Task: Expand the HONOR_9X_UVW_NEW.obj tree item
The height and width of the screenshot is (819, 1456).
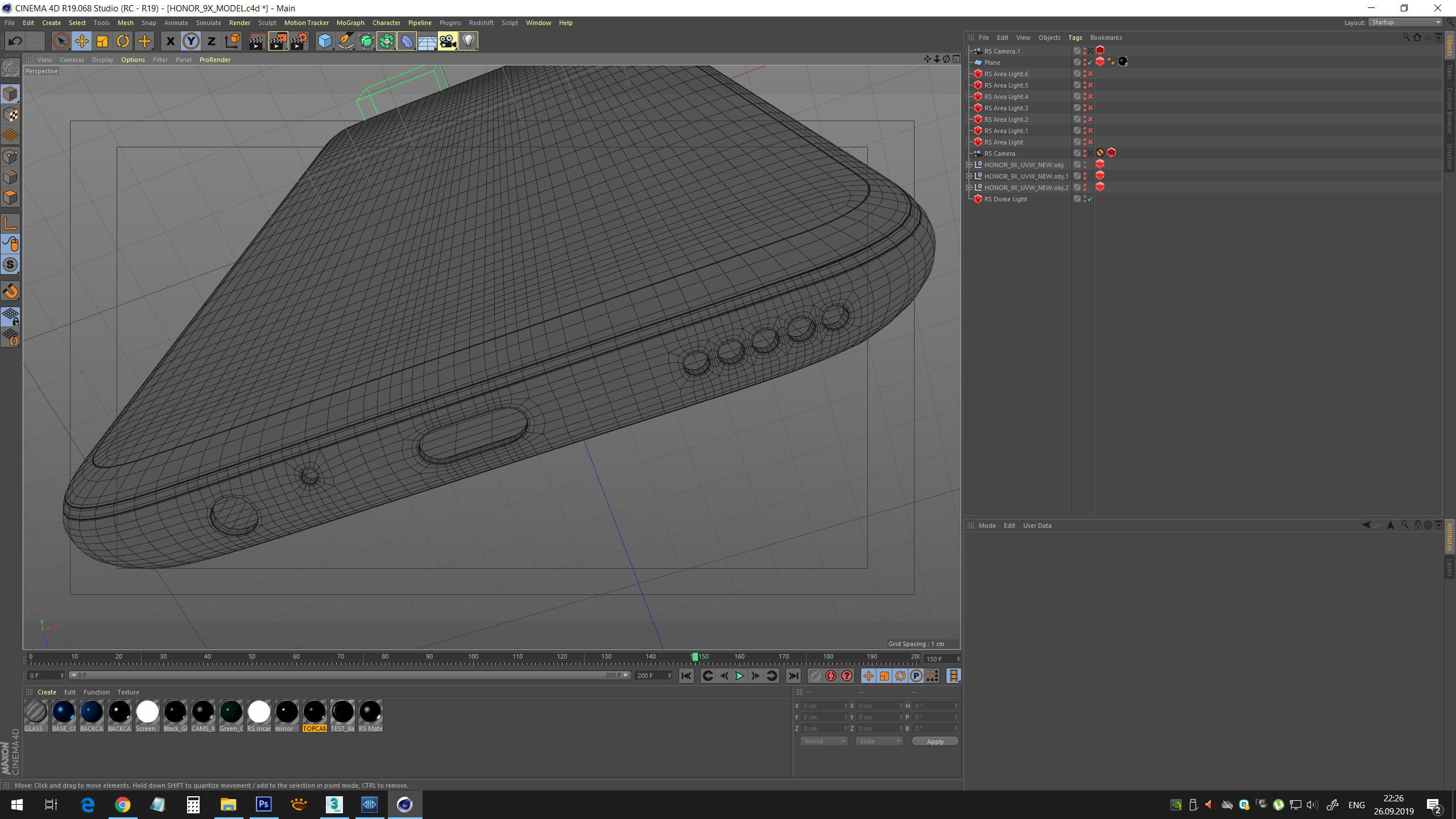Action: 969,165
